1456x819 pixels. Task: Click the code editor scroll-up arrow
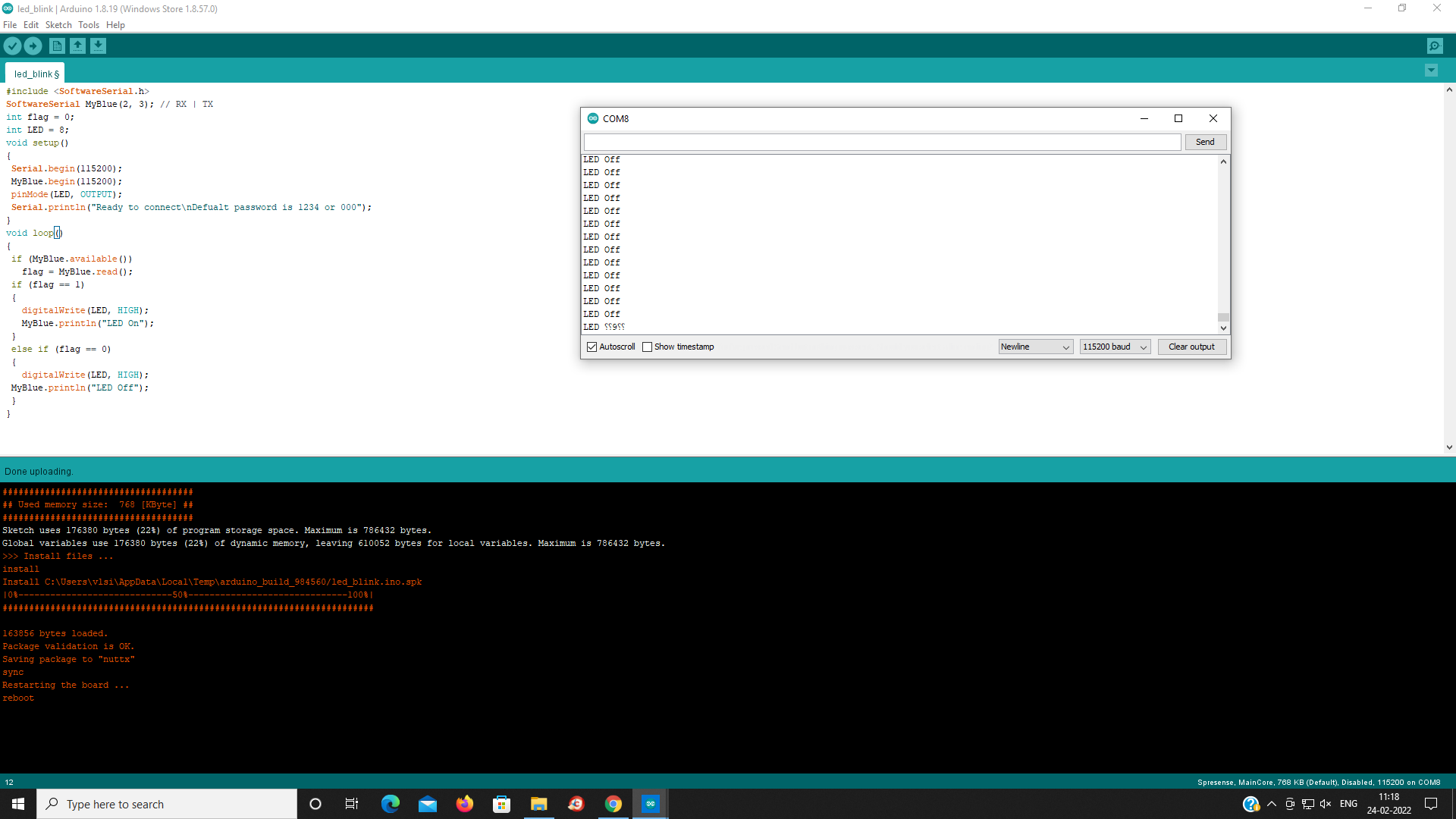1449,89
